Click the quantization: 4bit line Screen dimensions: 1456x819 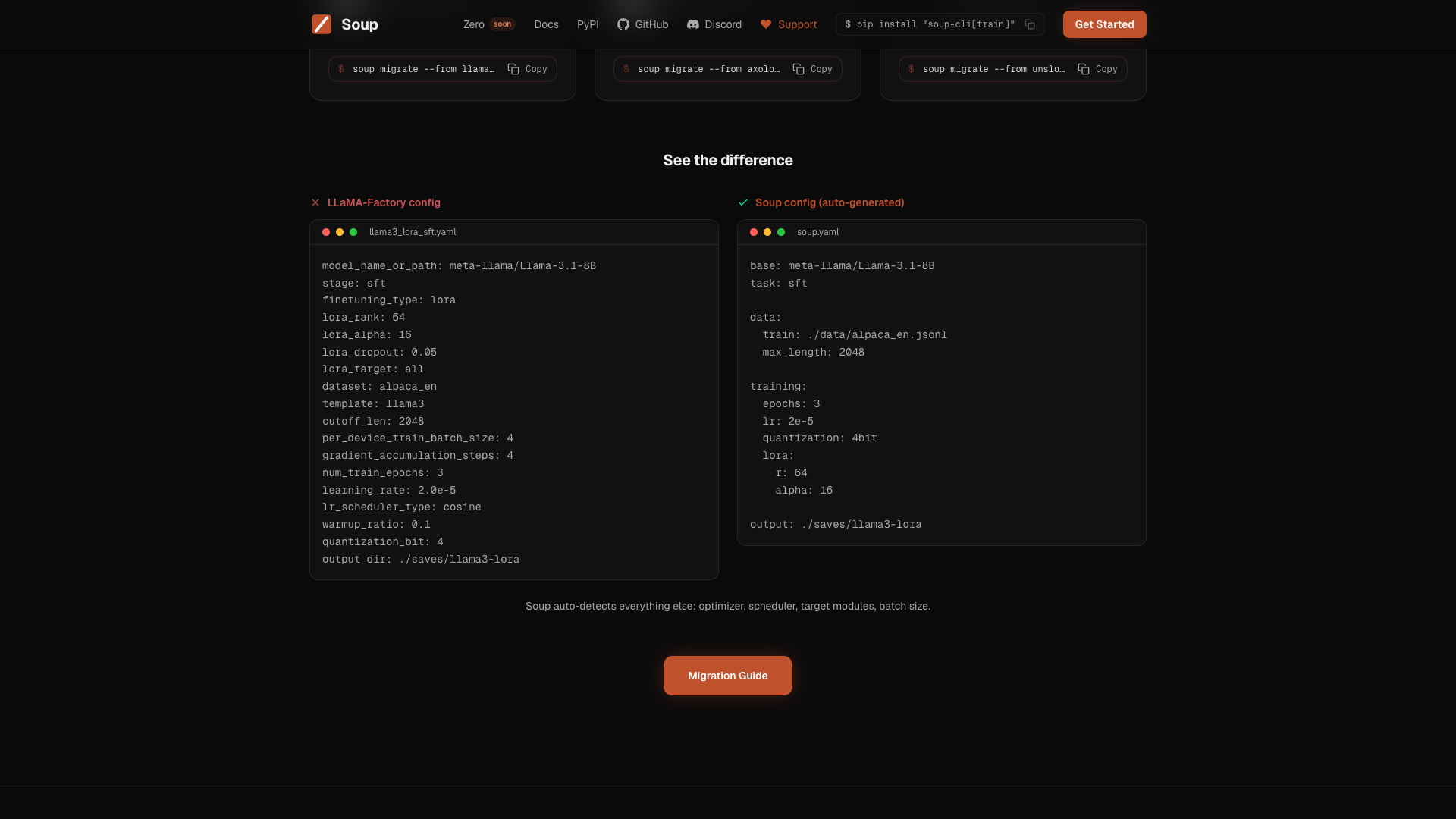pyautogui.click(x=820, y=438)
